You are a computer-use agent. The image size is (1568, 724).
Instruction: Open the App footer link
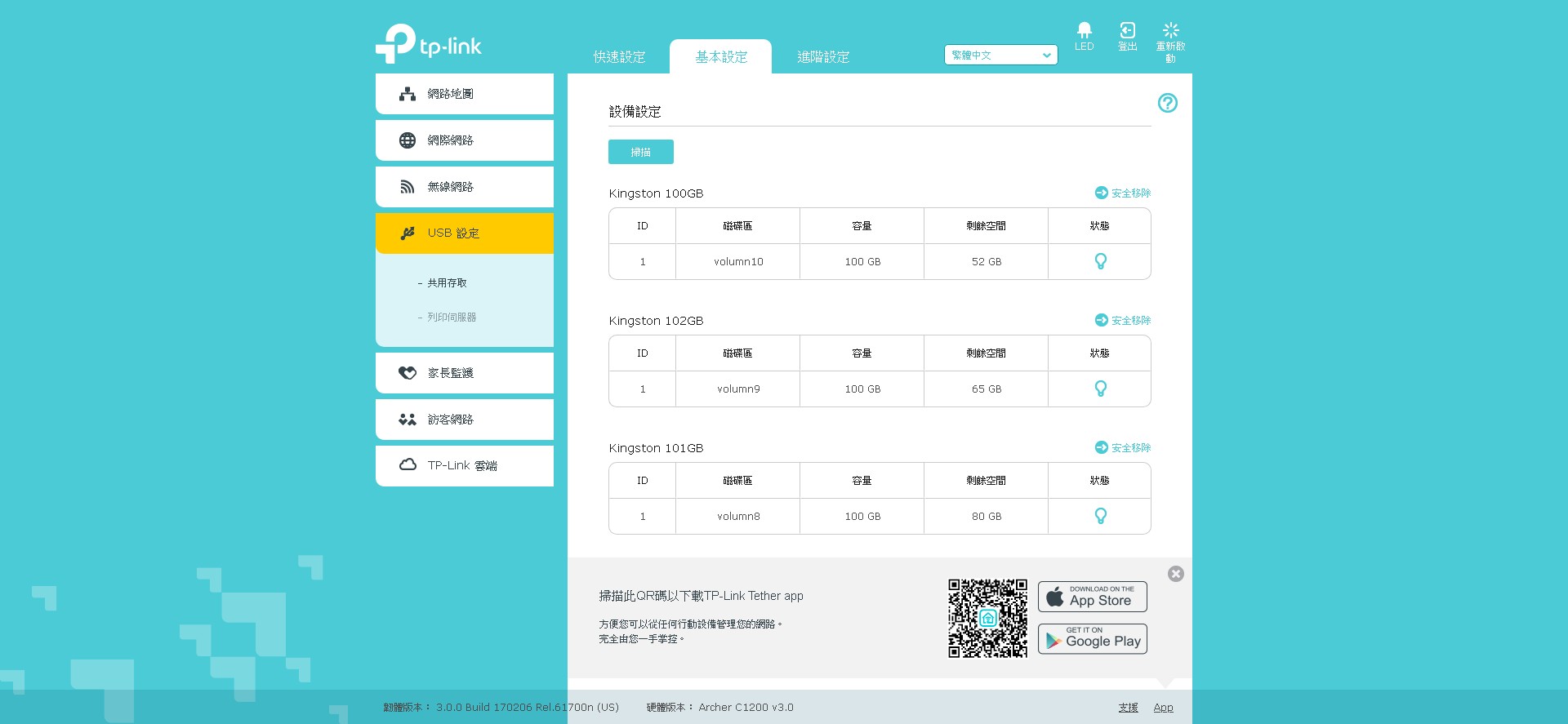pos(1163,708)
